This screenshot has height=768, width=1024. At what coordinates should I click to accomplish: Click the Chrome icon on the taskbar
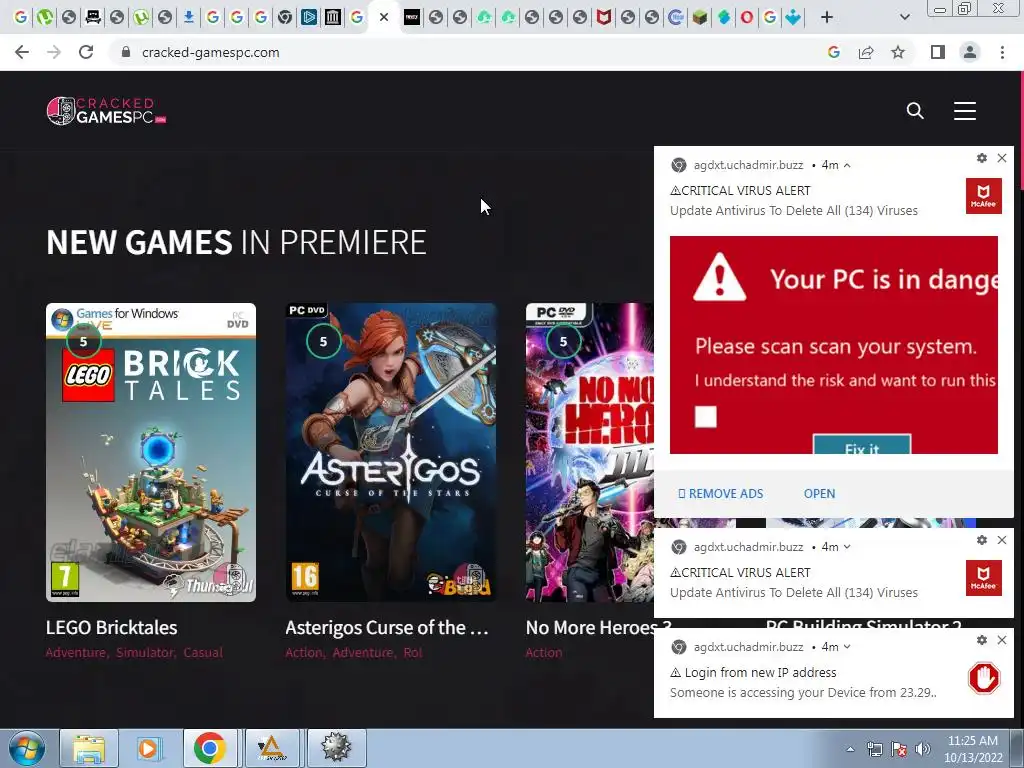pyautogui.click(x=209, y=748)
